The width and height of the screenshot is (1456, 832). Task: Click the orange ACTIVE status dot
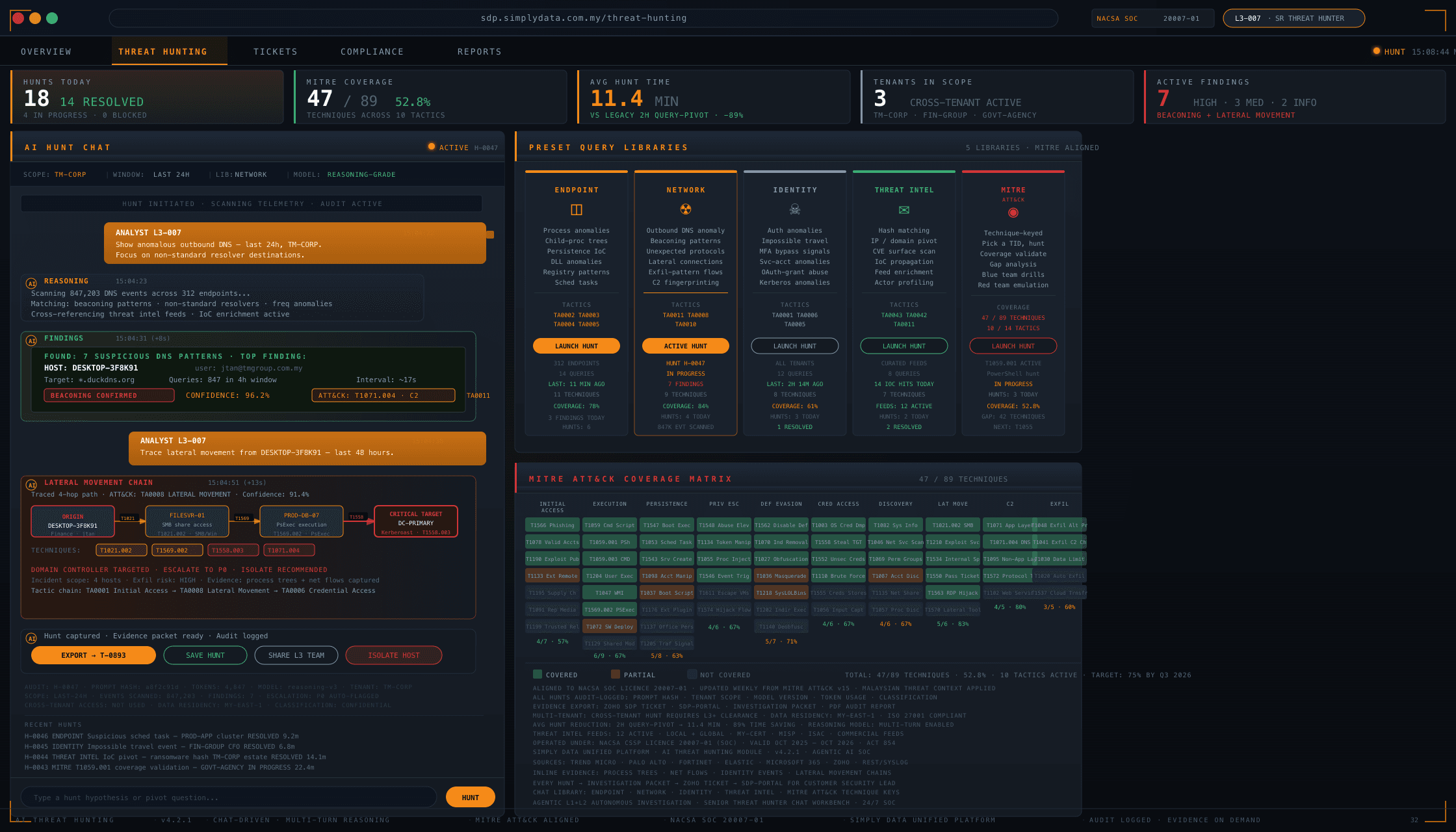[x=432, y=146]
